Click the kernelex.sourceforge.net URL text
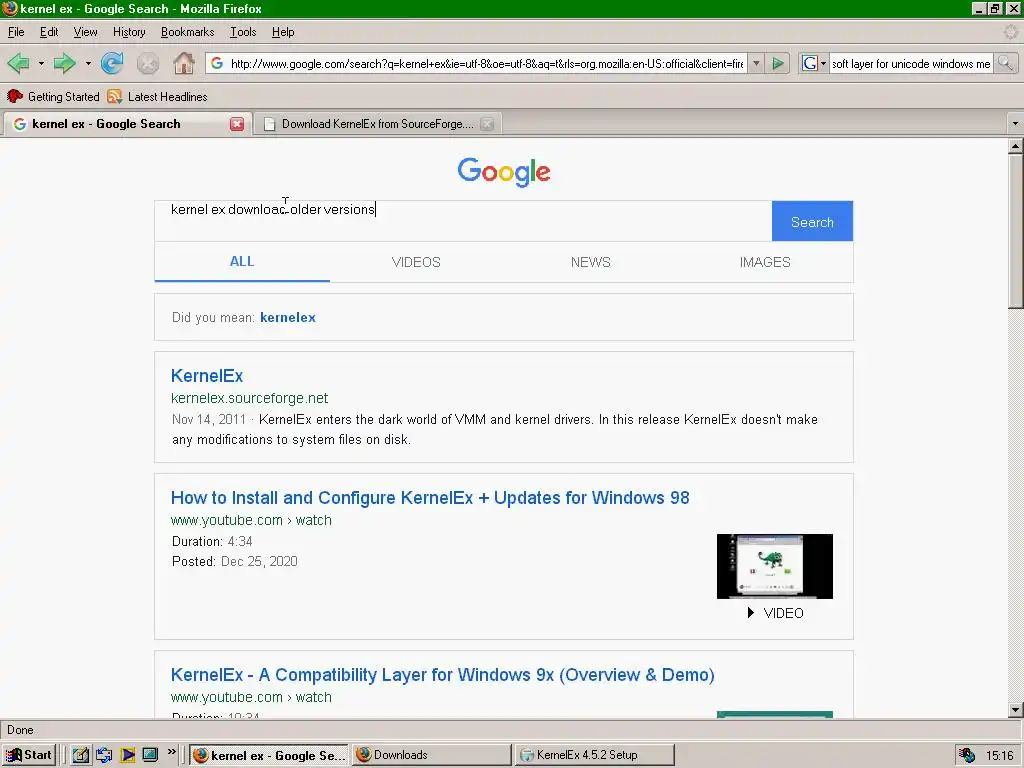The image size is (1024, 768). point(249,398)
